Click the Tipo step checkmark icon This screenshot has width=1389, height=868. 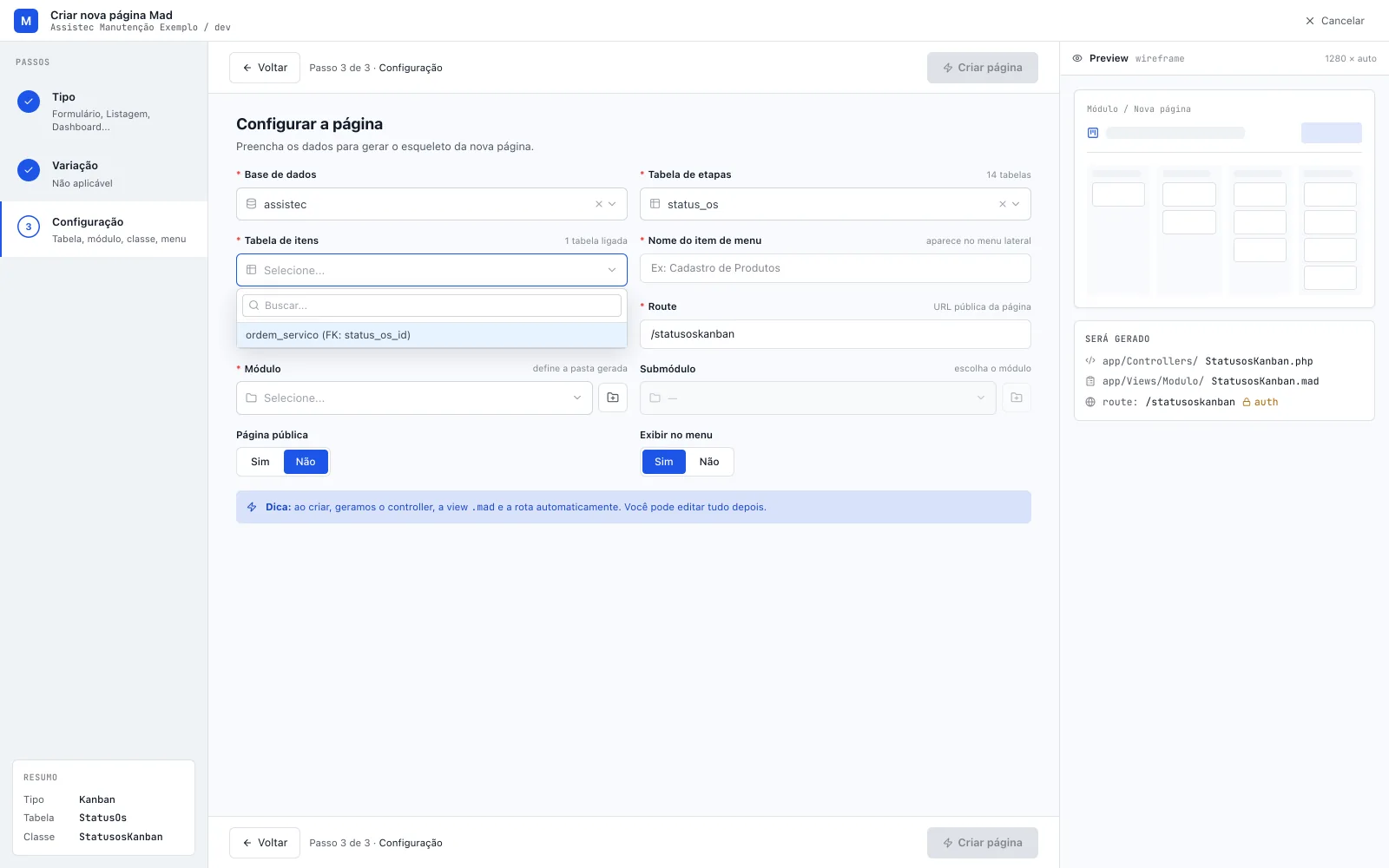tap(29, 102)
